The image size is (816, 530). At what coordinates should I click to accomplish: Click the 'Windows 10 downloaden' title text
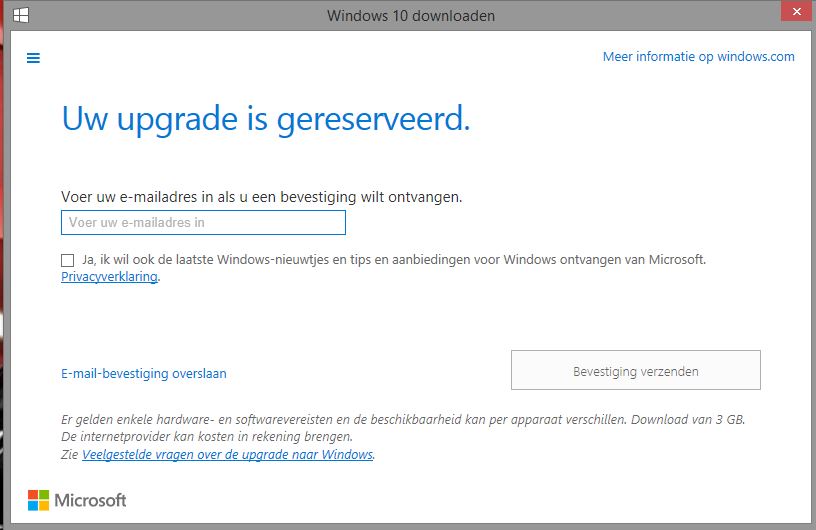pos(410,15)
